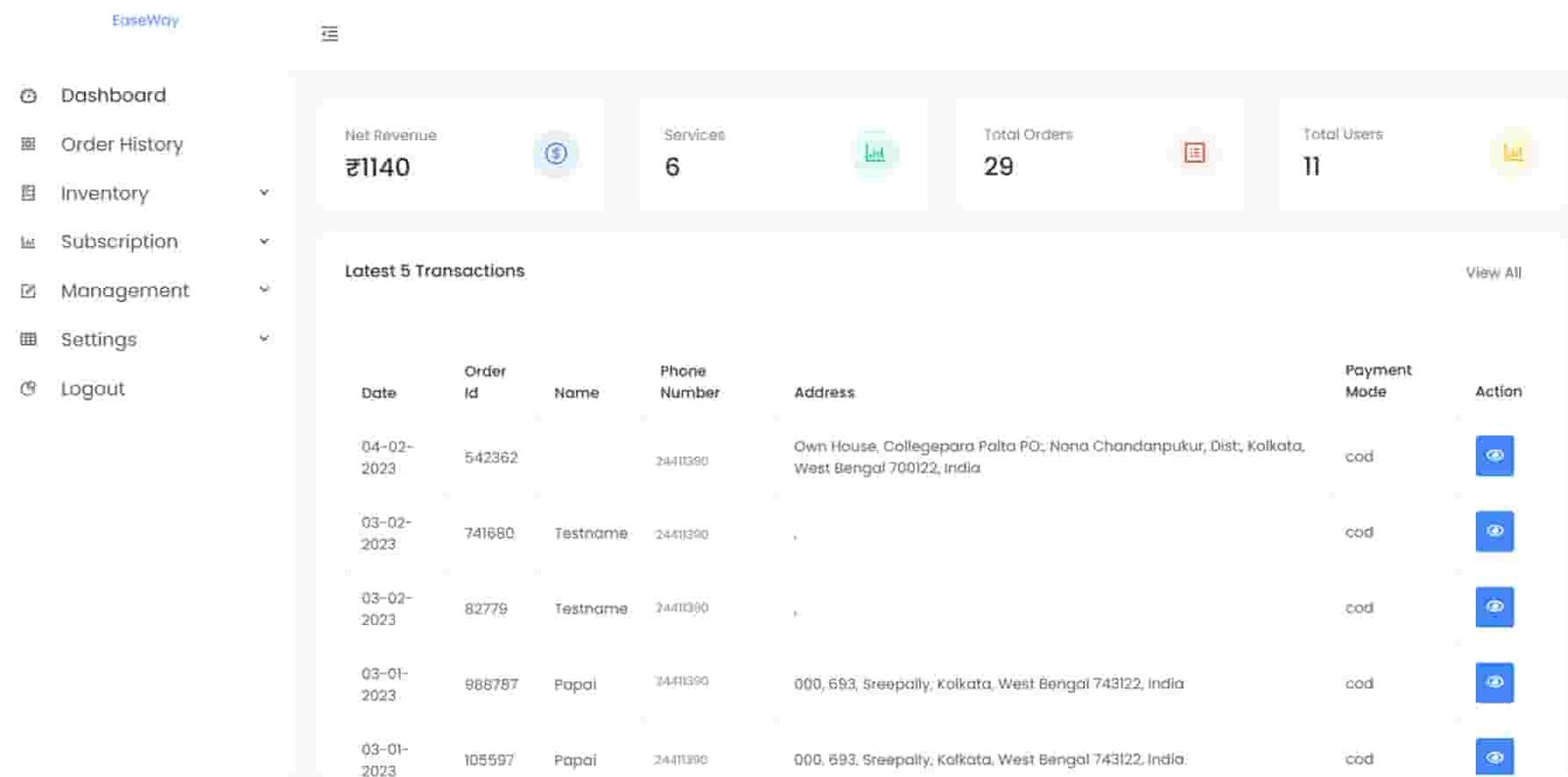Expand the Subscription submenu chevron
Image resolution: width=1568 pixels, height=777 pixels.
tap(264, 241)
